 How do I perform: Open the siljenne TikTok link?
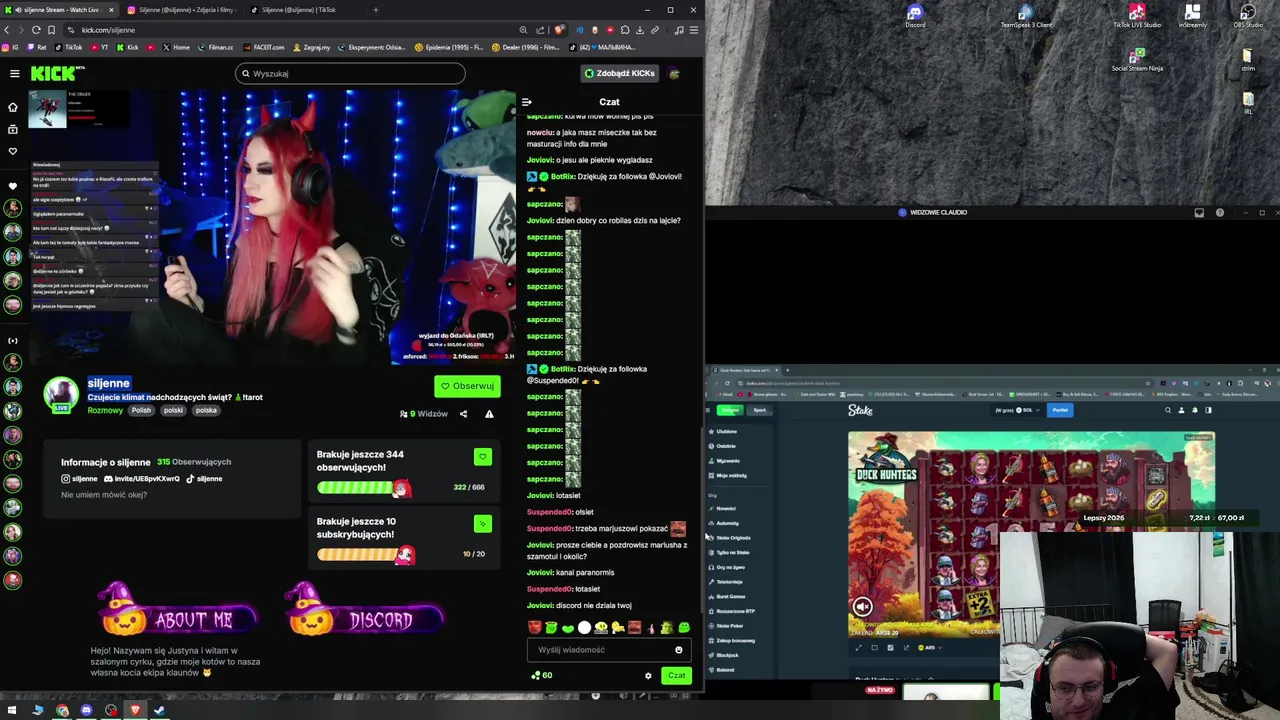pyautogui.click(x=204, y=479)
